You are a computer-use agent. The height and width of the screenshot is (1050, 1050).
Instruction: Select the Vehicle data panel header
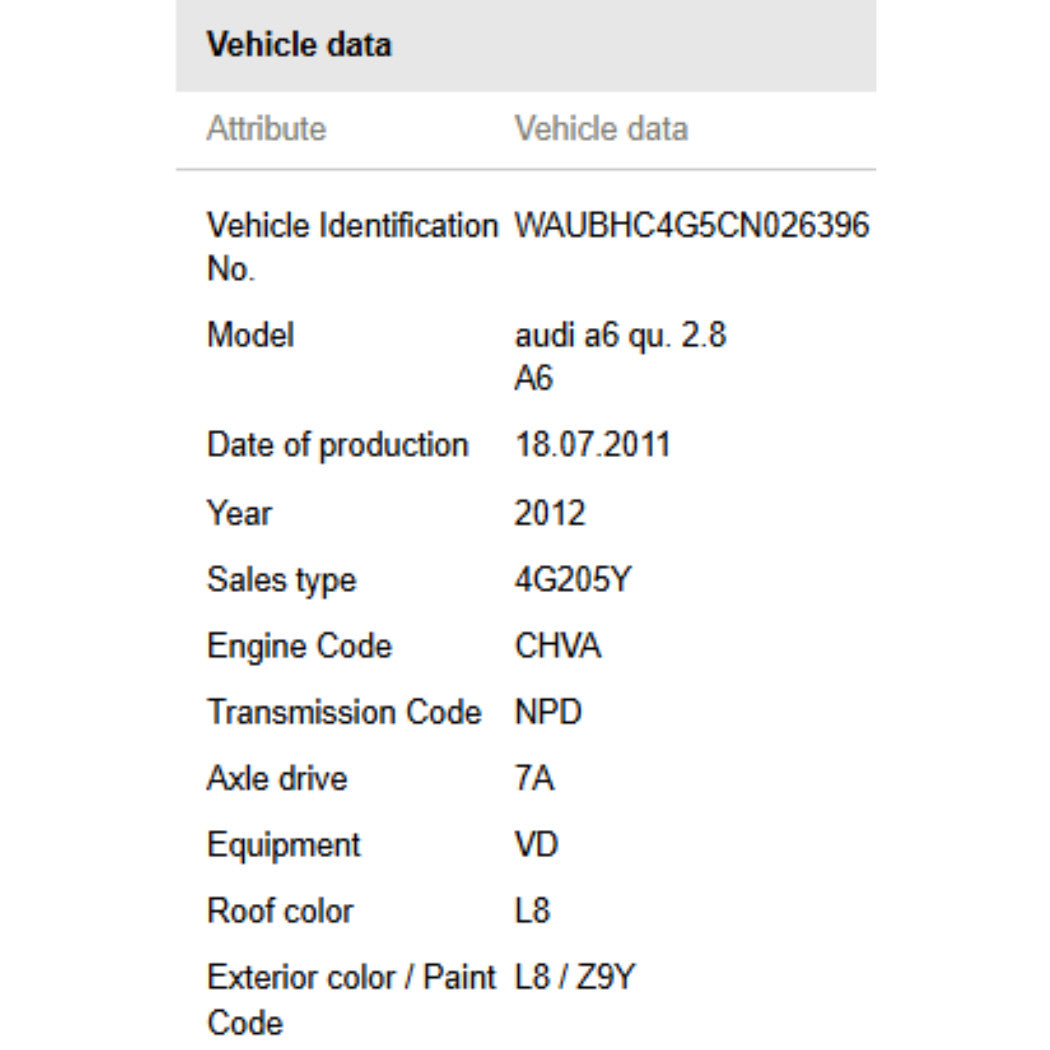pyautogui.click(x=526, y=46)
